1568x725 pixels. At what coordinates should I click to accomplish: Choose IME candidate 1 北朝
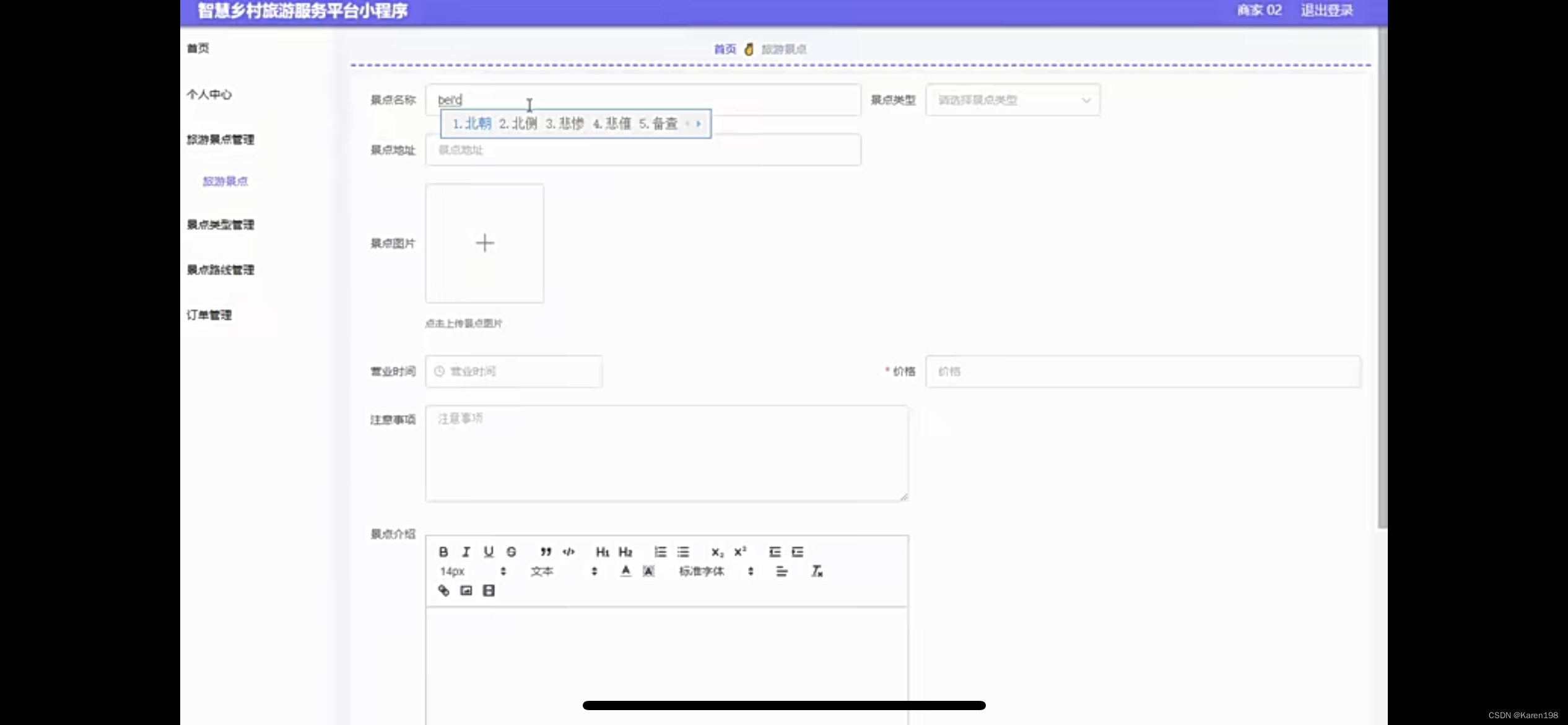click(472, 124)
